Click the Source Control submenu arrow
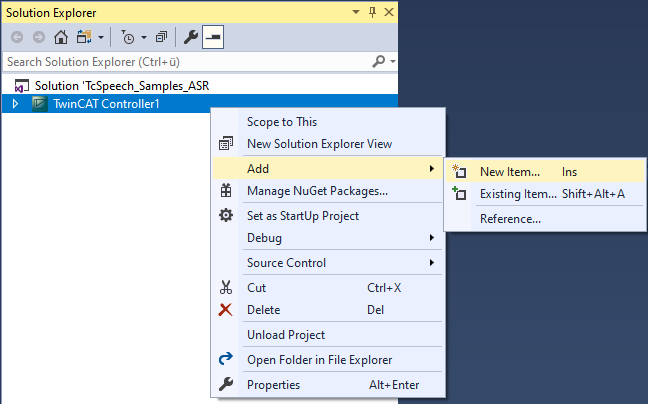 (x=431, y=262)
